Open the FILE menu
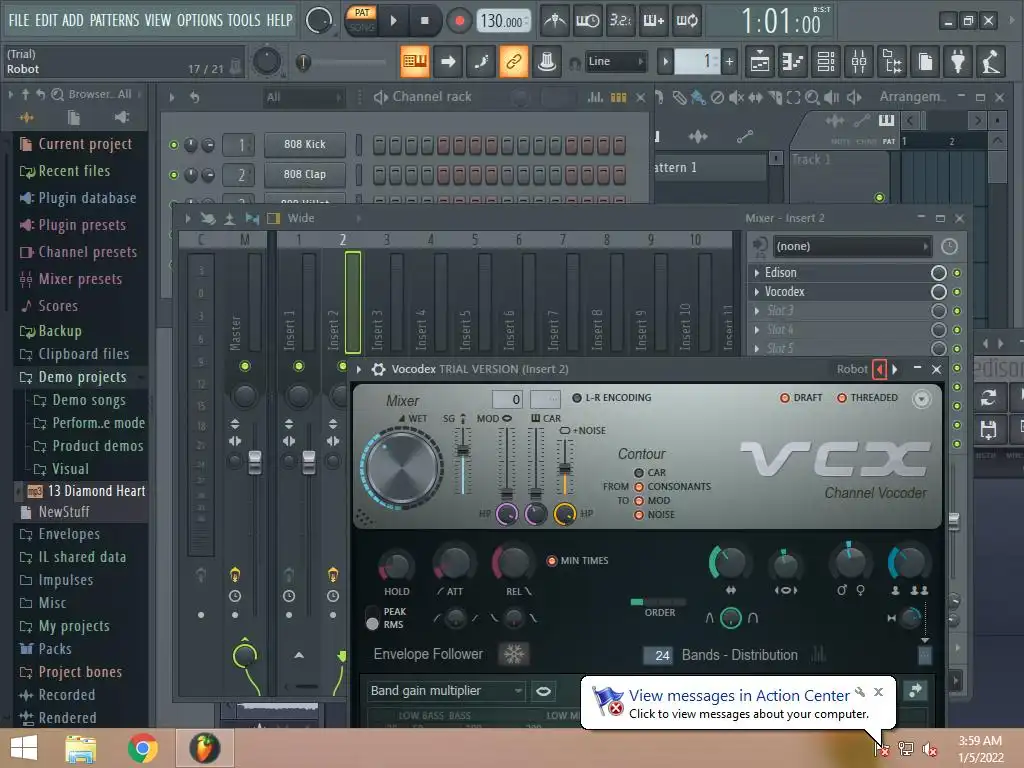The width and height of the screenshot is (1024, 768). 18,20
